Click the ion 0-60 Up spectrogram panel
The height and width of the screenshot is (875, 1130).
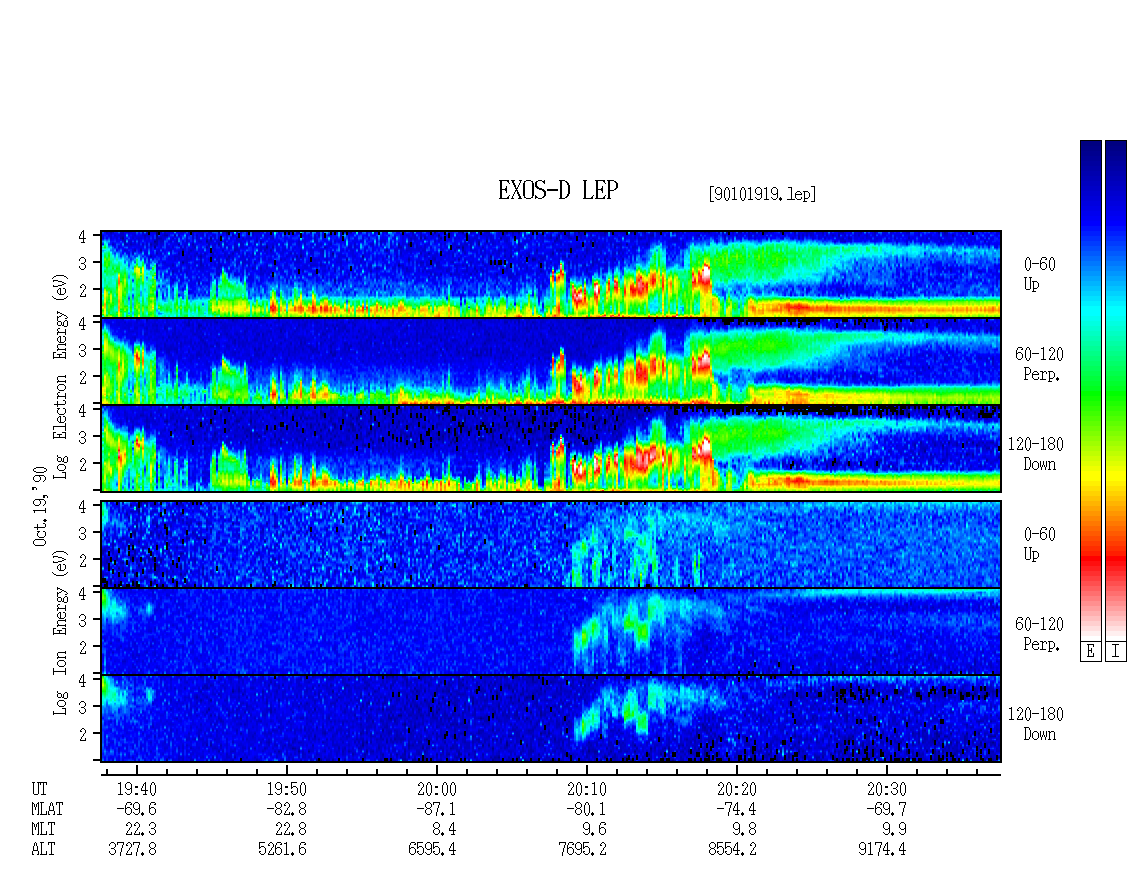pos(551,544)
